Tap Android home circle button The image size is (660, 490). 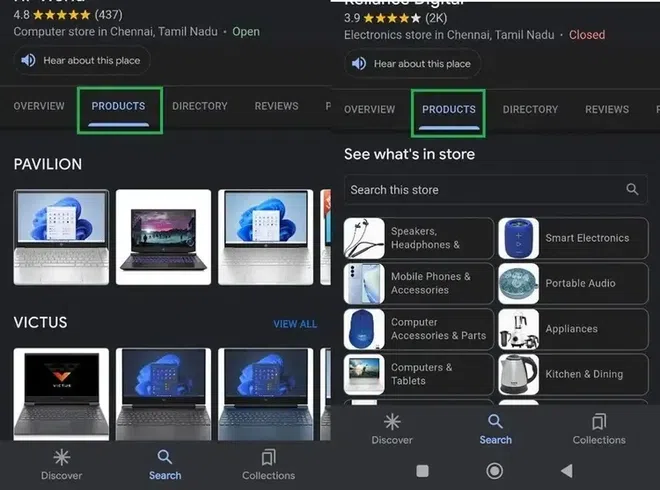pyautogui.click(x=495, y=471)
